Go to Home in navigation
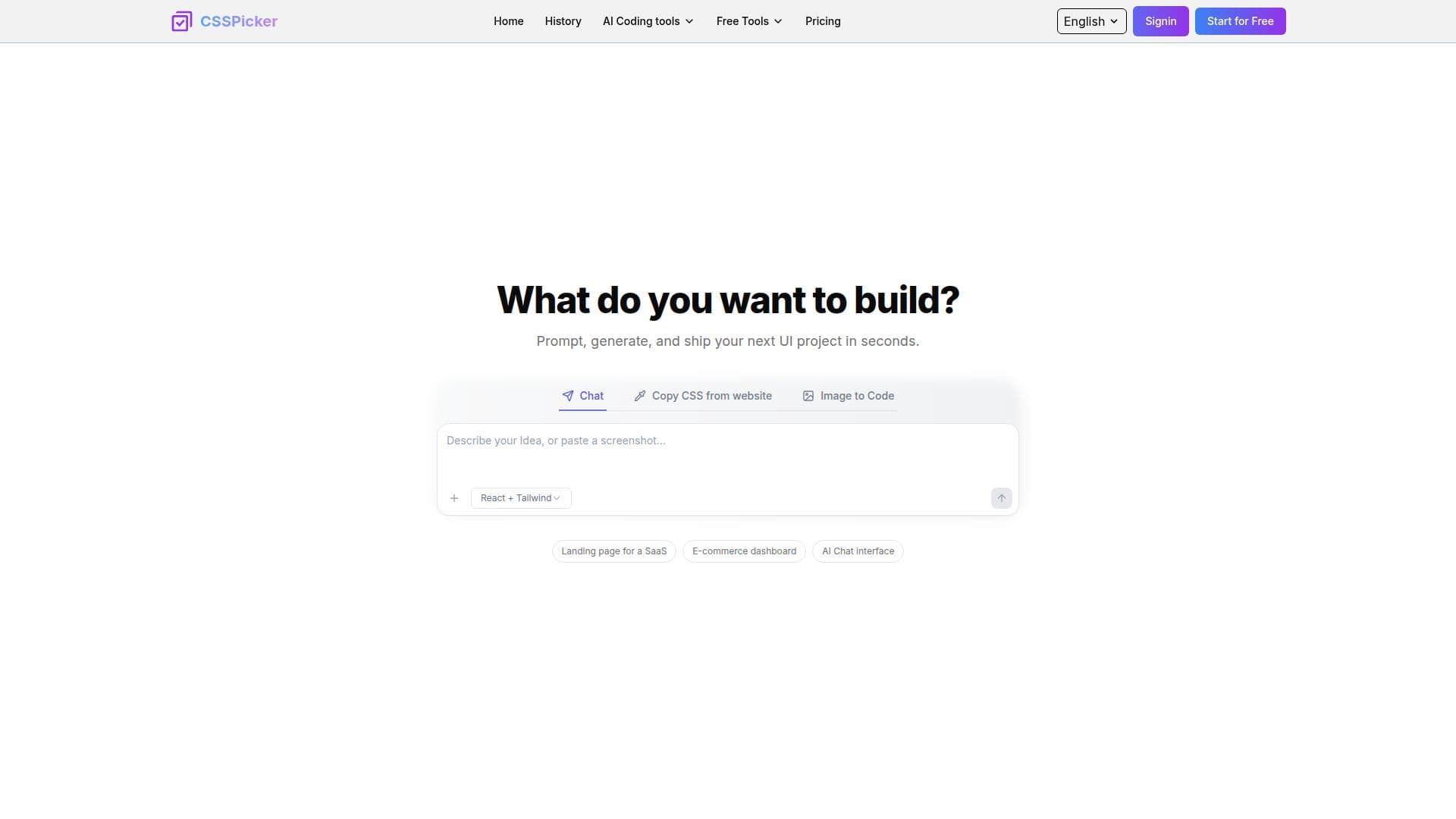The image size is (1456, 819). [508, 21]
